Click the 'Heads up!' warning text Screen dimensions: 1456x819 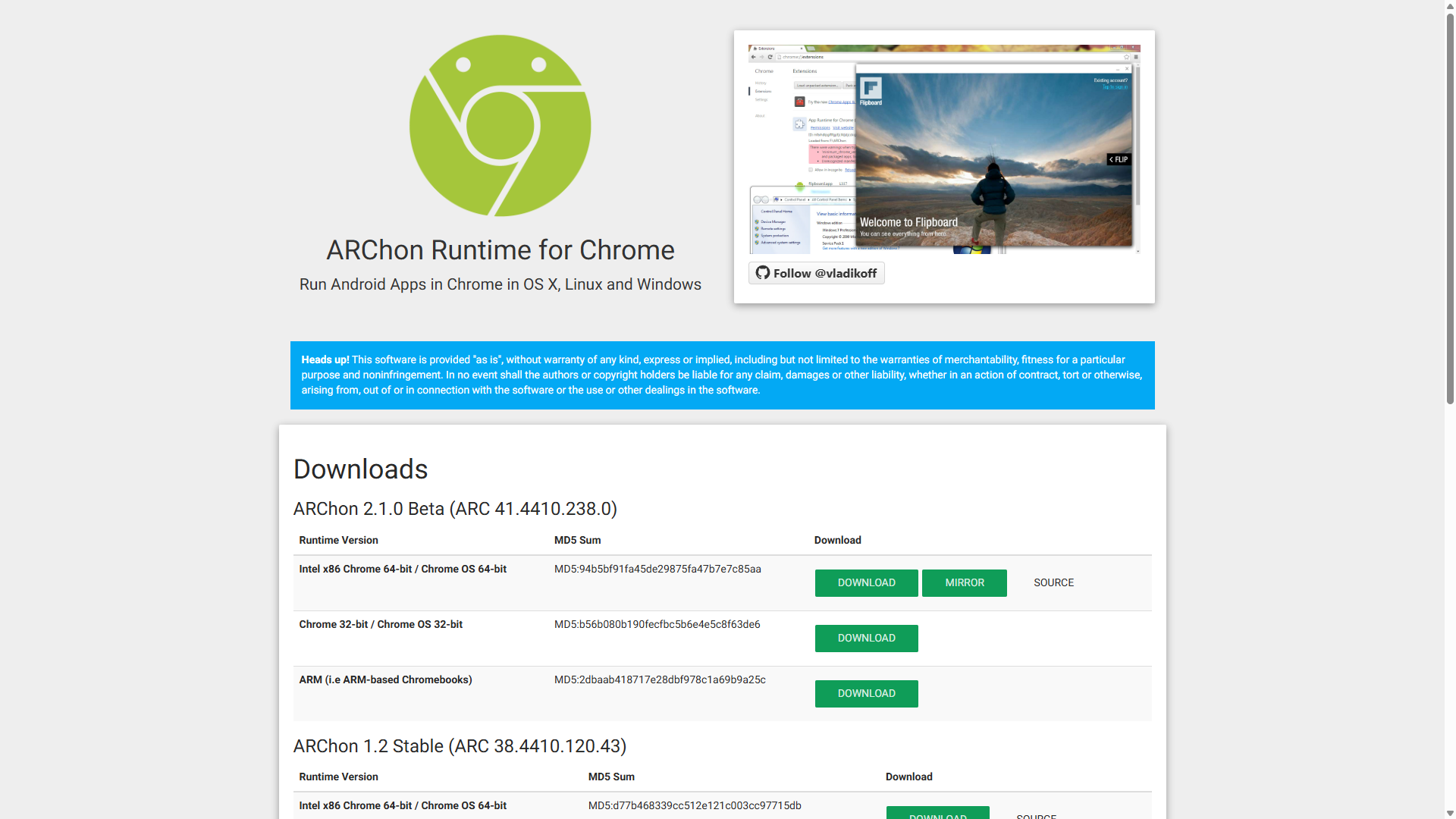[325, 359]
